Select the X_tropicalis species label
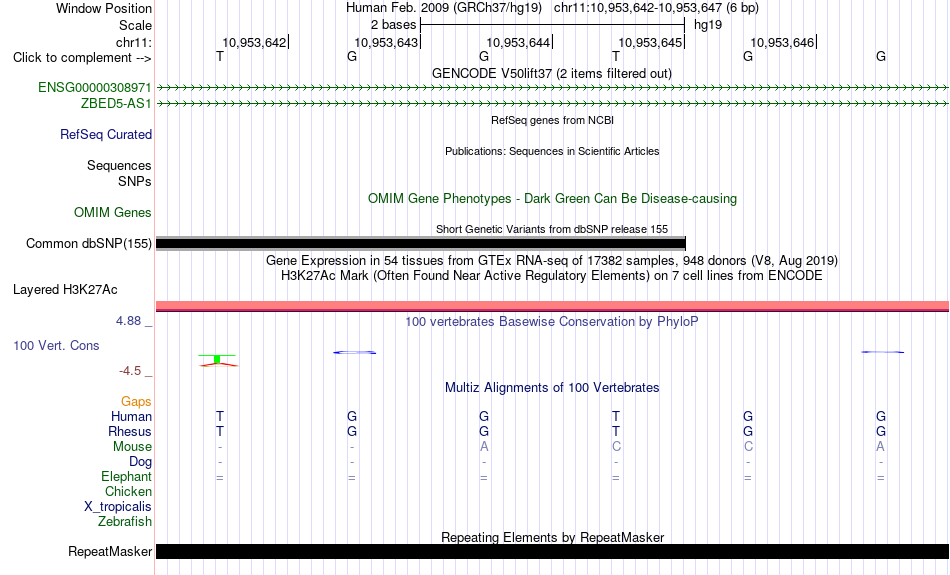The height and width of the screenshot is (575, 950). pos(118,507)
